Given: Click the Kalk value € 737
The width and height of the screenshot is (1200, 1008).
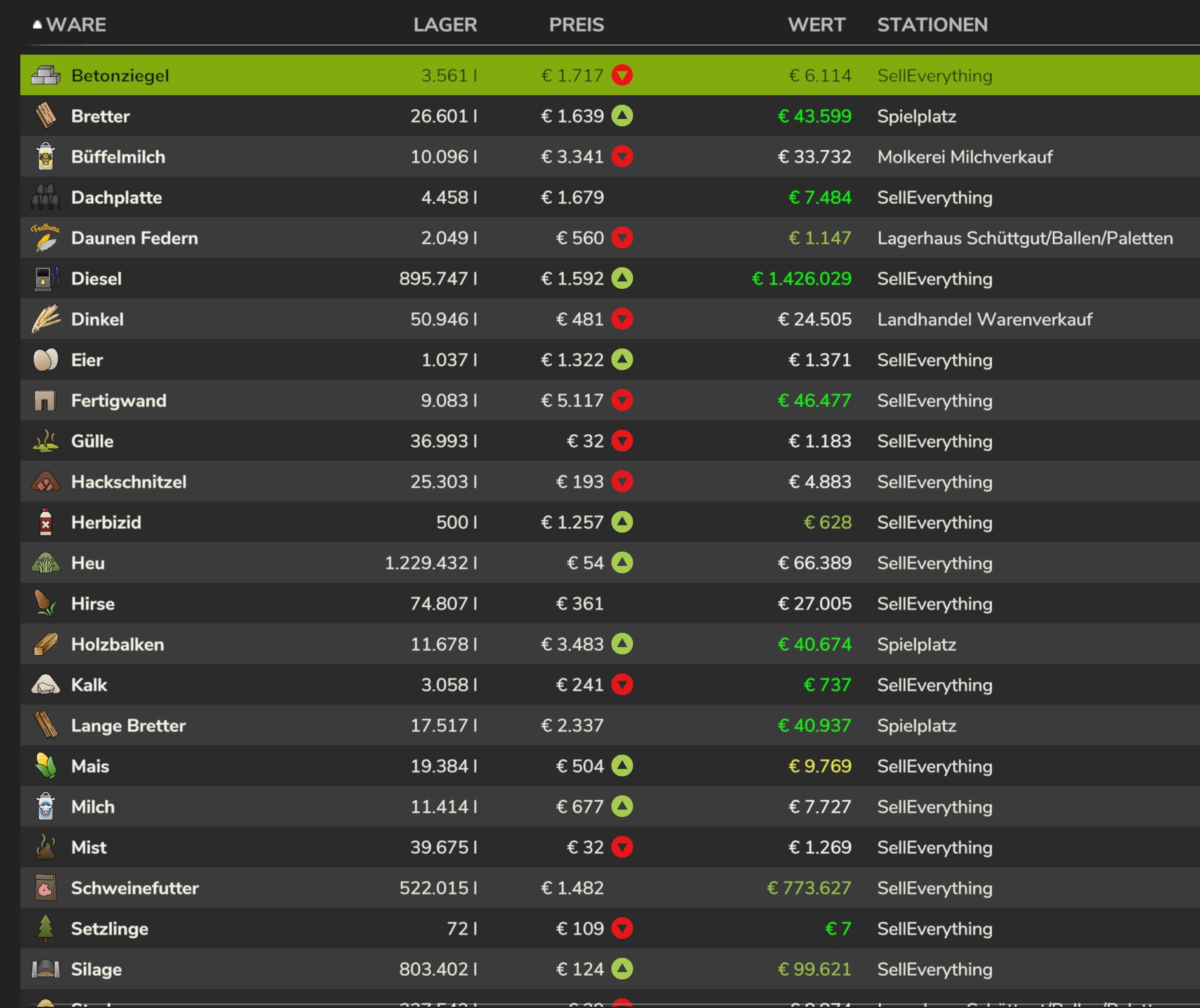Looking at the screenshot, I should click(827, 685).
